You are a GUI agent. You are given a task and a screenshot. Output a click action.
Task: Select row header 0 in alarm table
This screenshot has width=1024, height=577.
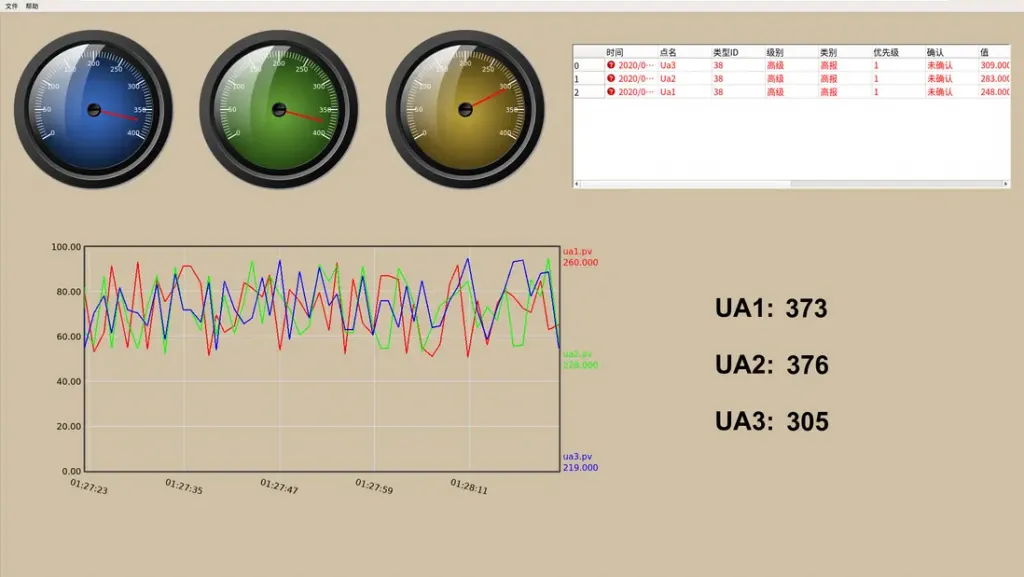pyautogui.click(x=588, y=65)
